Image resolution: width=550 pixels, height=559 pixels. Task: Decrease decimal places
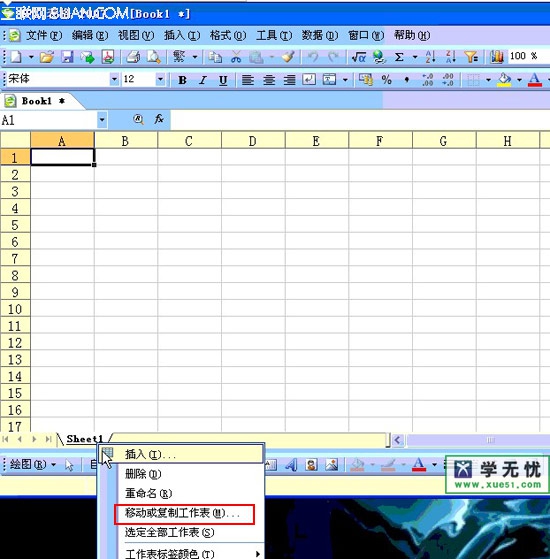pos(448,80)
